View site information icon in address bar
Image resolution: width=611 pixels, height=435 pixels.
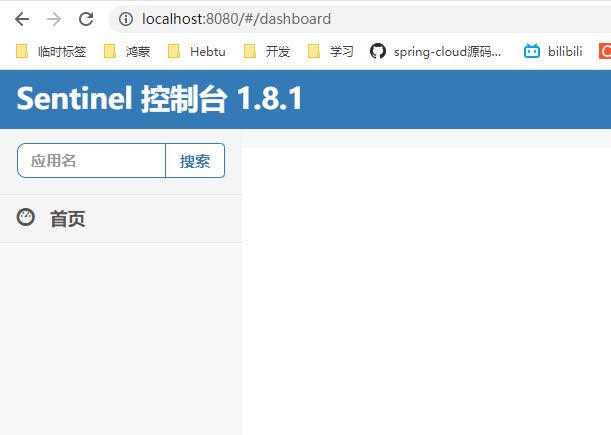(x=126, y=19)
